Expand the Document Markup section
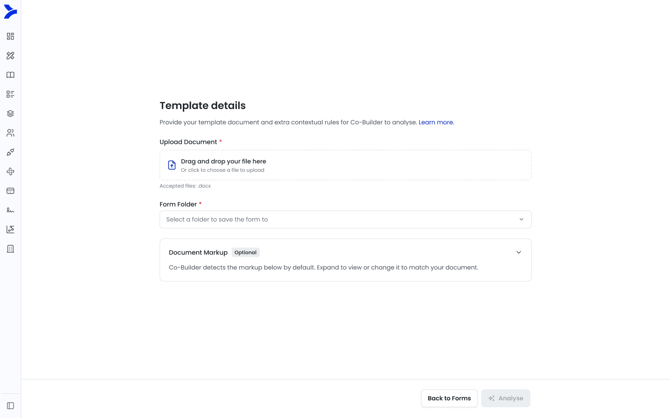Image resolution: width=670 pixels, height=418 pixels. tap(518, 252)
